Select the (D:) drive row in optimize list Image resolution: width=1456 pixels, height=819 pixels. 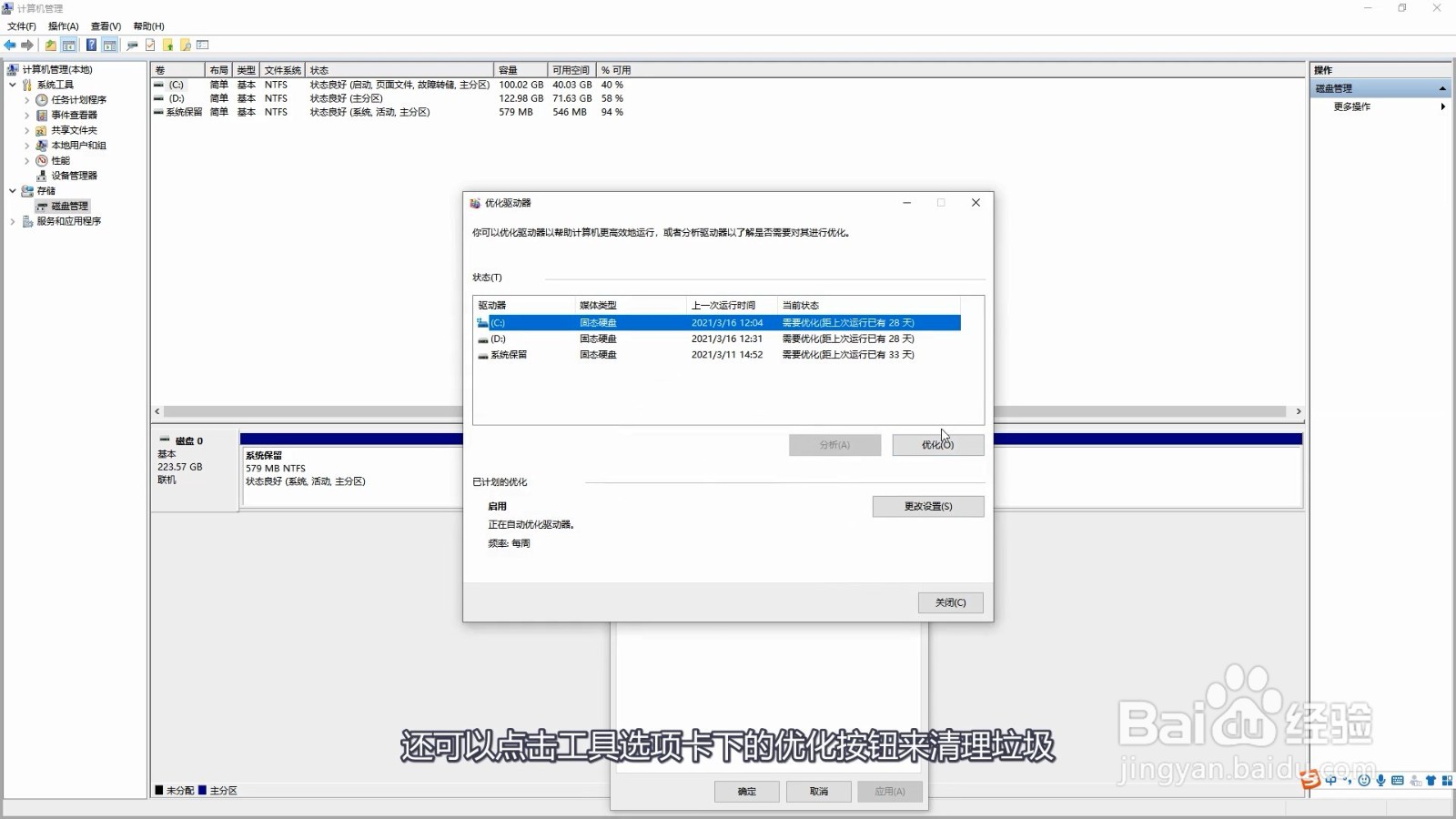718,339
